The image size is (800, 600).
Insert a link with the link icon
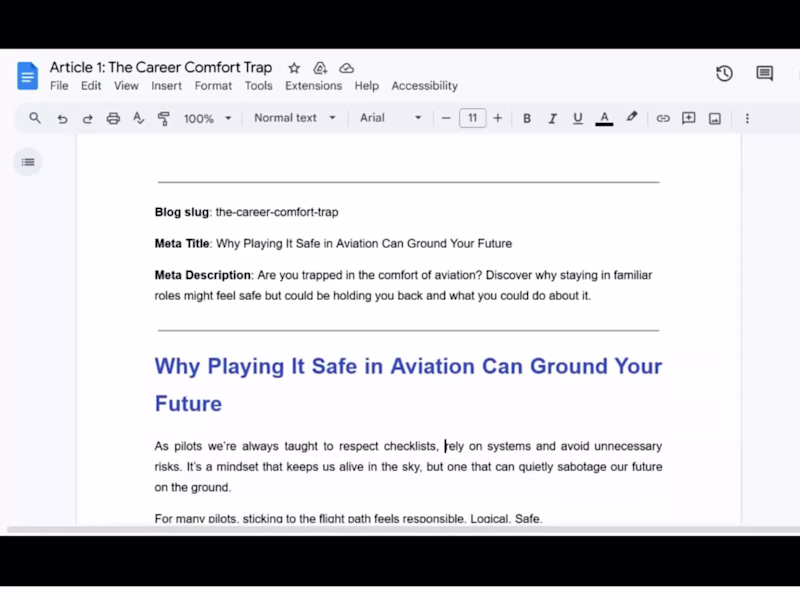click(x=663, y=118)
